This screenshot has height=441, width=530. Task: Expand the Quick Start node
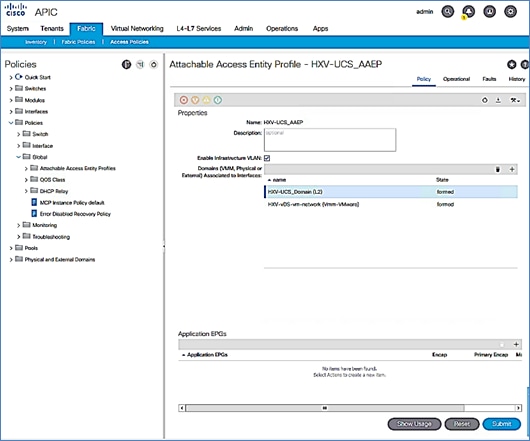[11, 77]
